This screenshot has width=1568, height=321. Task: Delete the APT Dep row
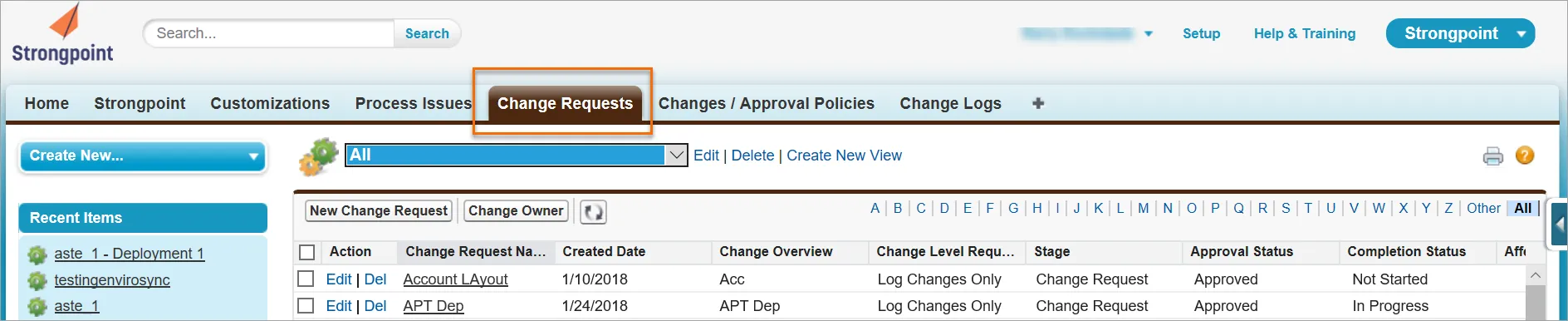[x=375, y=306]
